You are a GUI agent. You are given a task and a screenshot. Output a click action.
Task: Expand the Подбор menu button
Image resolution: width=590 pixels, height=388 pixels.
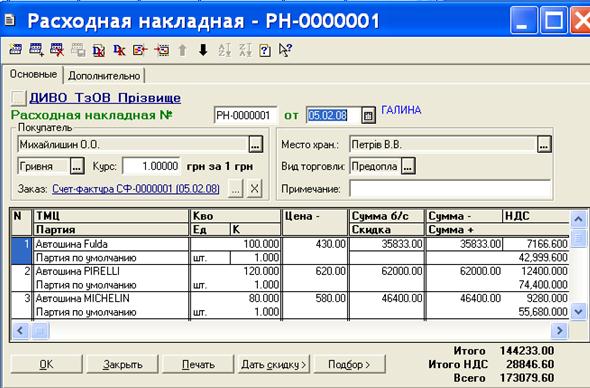tap(349, 364)
